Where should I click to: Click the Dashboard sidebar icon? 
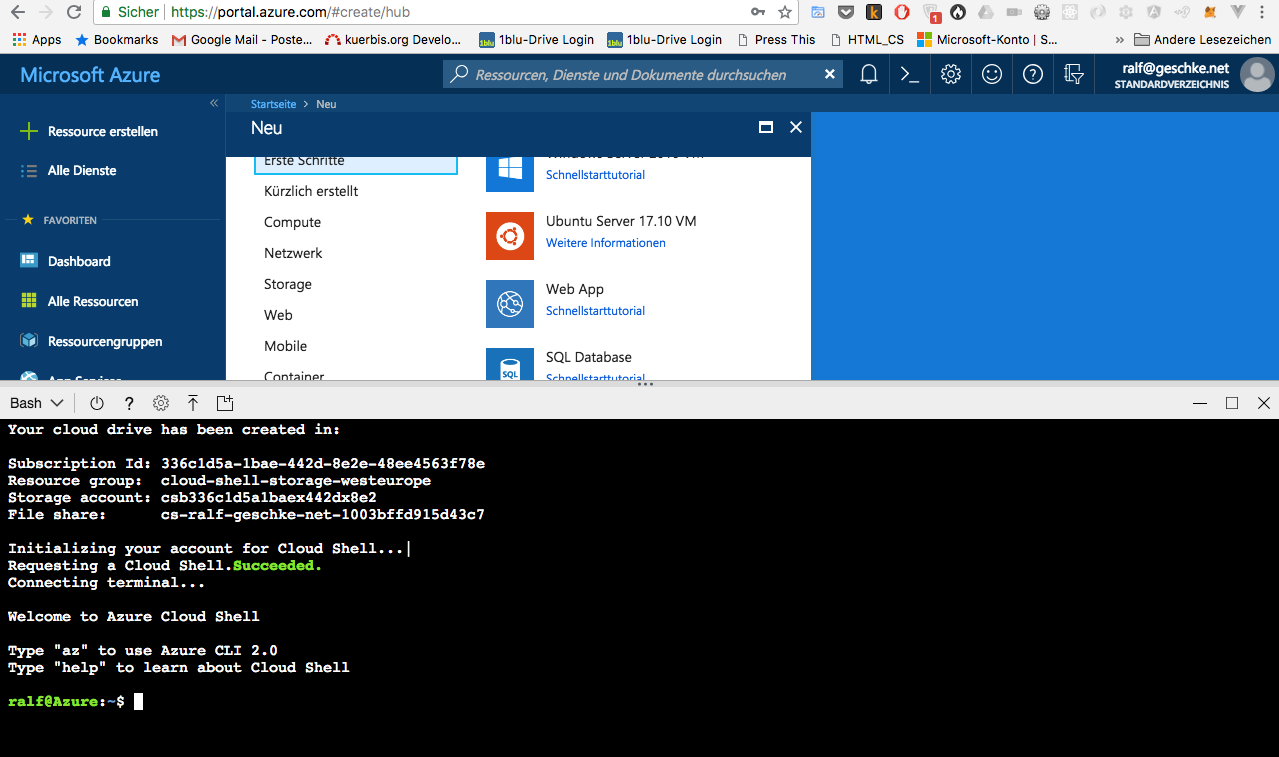coord(29,261)
